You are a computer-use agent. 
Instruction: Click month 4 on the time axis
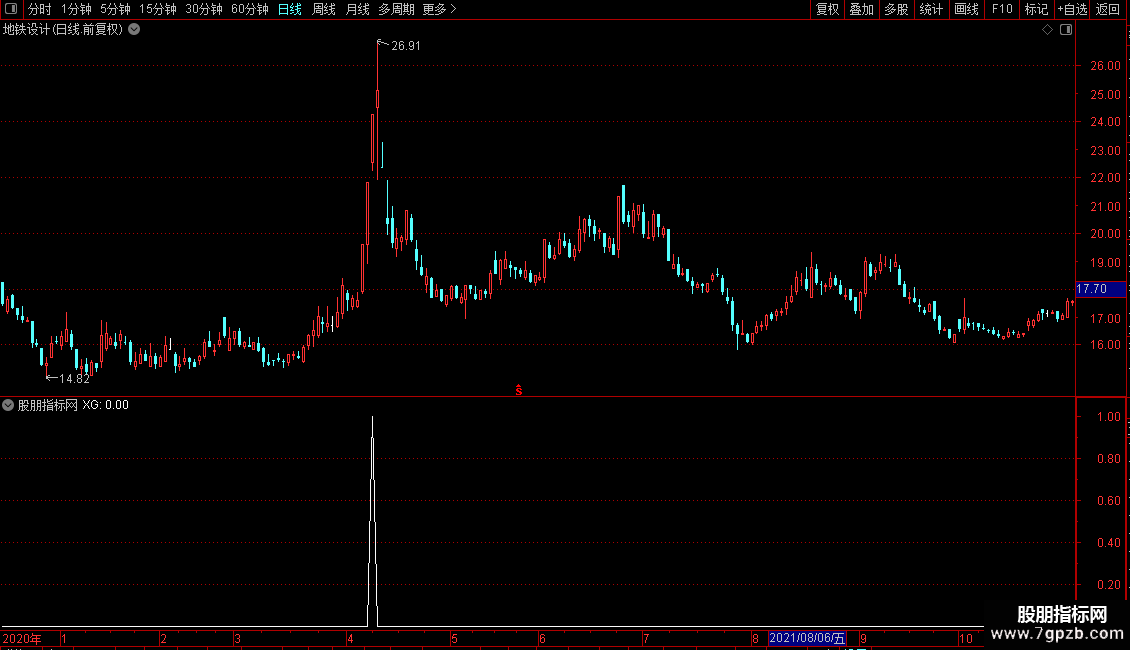coord(350,638)
